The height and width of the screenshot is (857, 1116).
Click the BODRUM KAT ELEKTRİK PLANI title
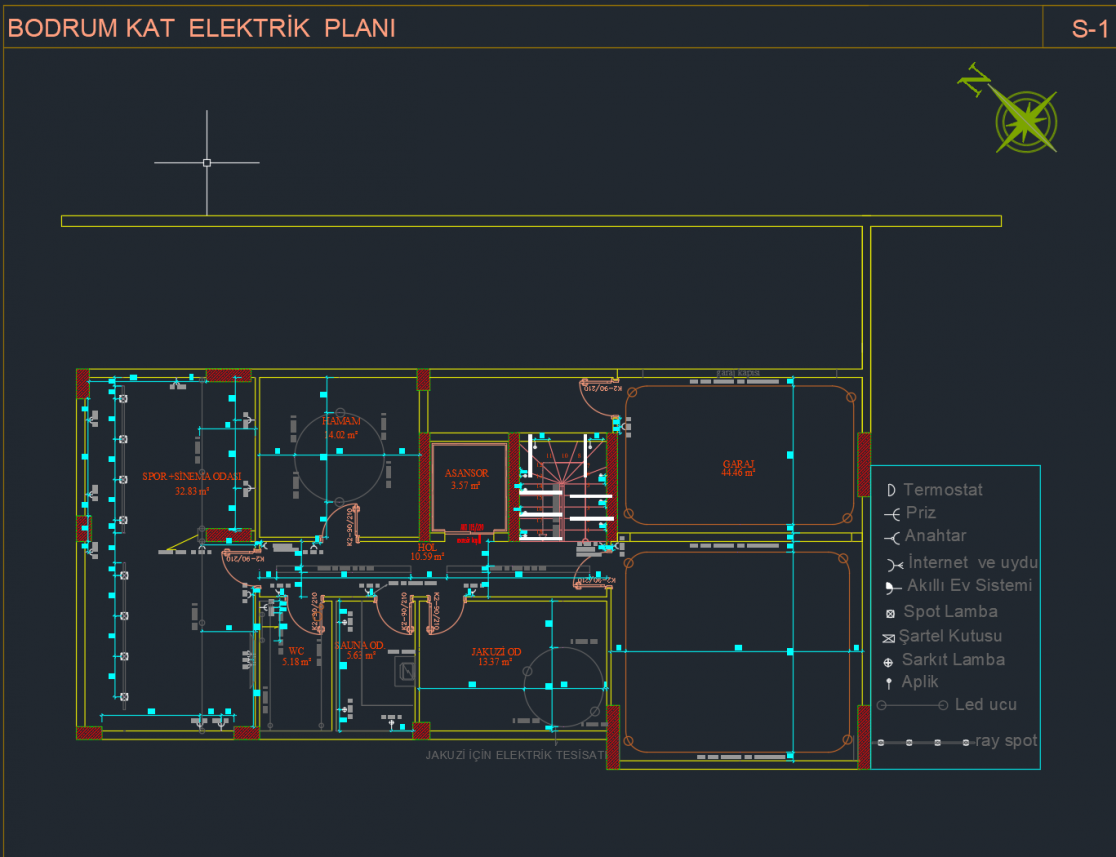[x=201, y=28]
